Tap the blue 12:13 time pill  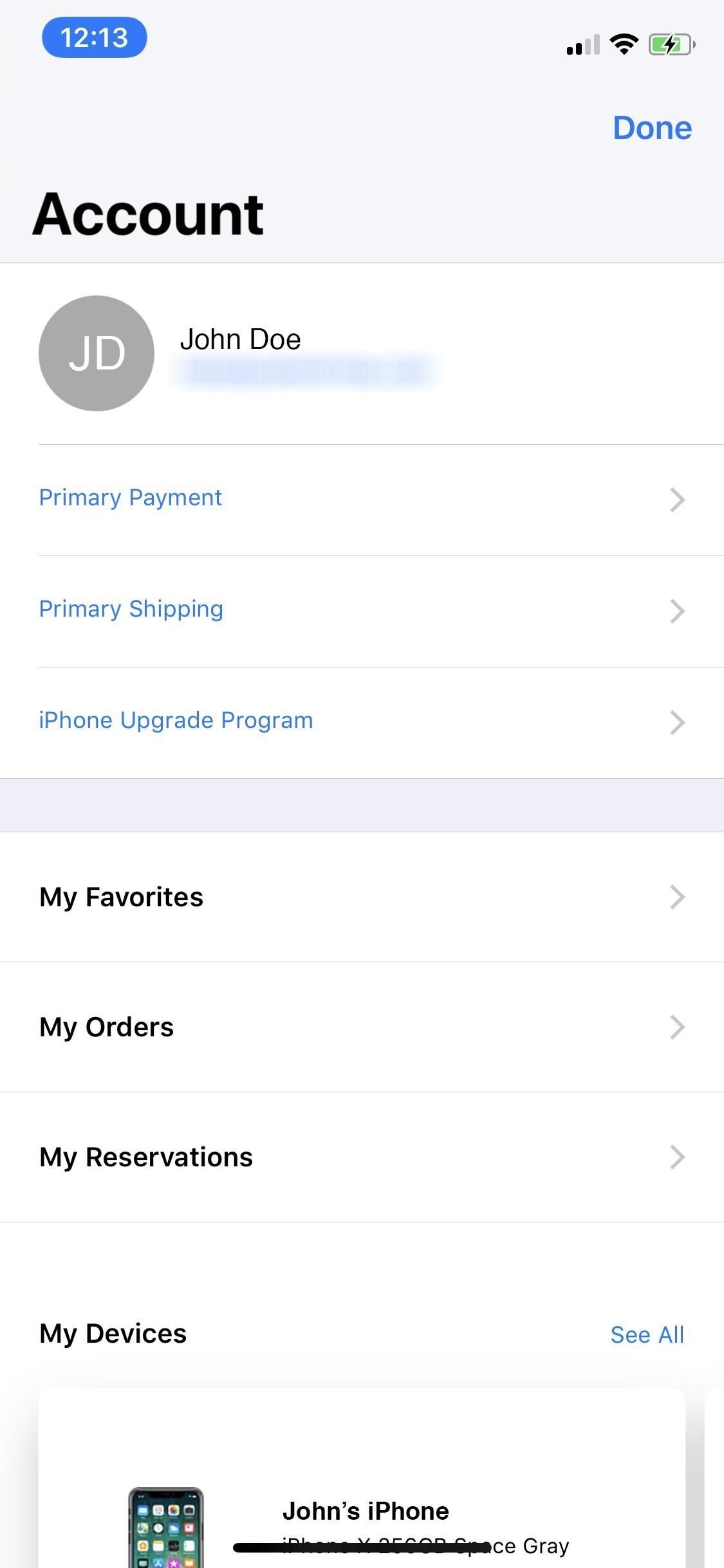pyautogui.click(x=95, y=37)
